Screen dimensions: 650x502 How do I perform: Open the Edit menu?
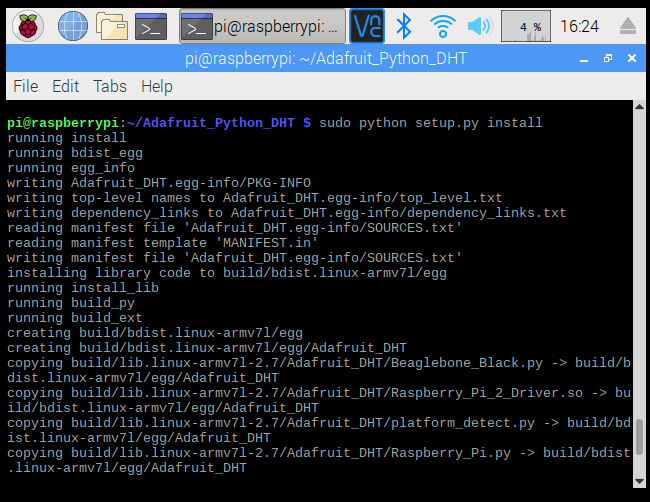[x=65, y=87]
